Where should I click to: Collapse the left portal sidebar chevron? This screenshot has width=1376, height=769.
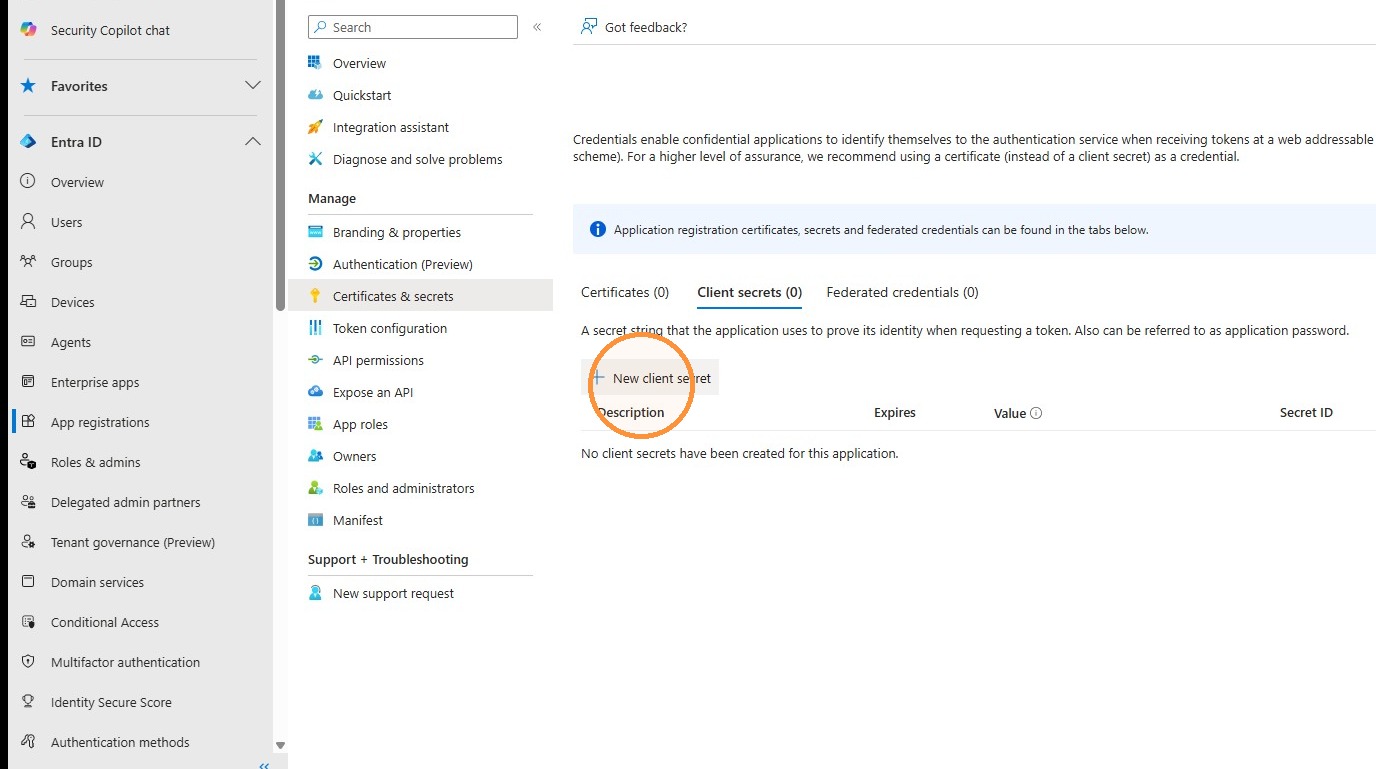pyautogui.click(x=264, y=765)
